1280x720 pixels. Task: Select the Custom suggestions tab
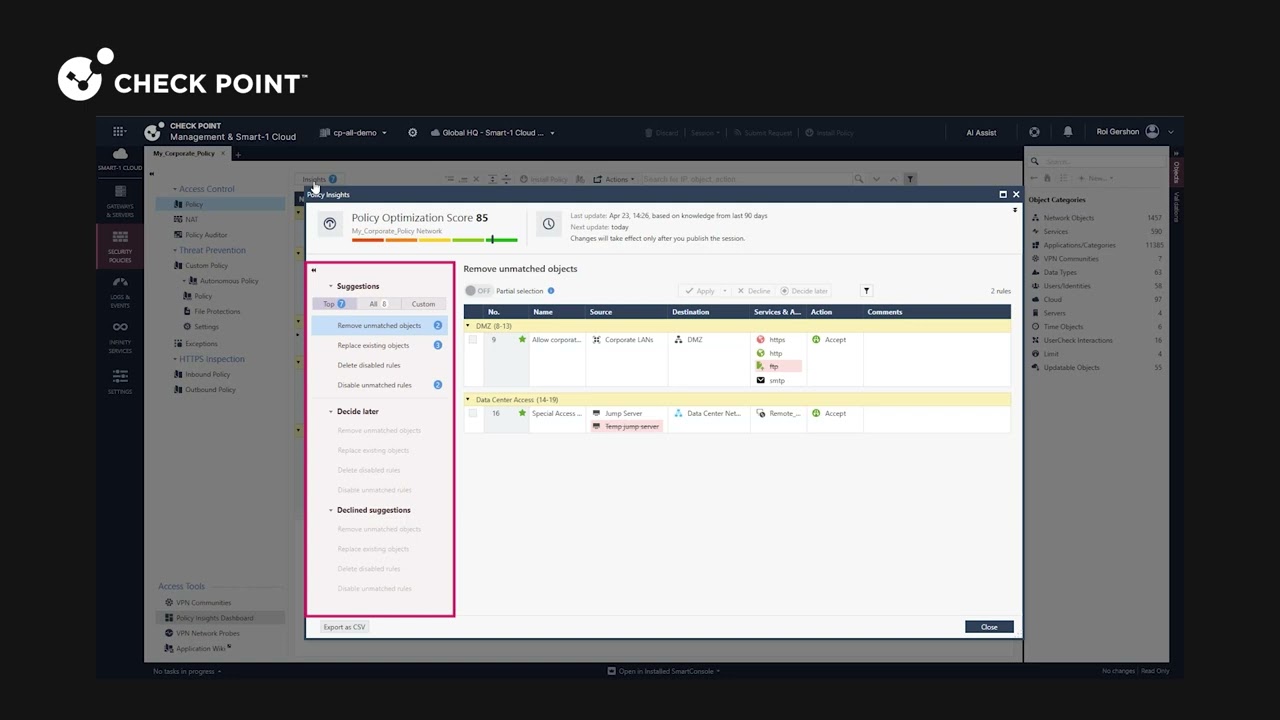[423, 304]
